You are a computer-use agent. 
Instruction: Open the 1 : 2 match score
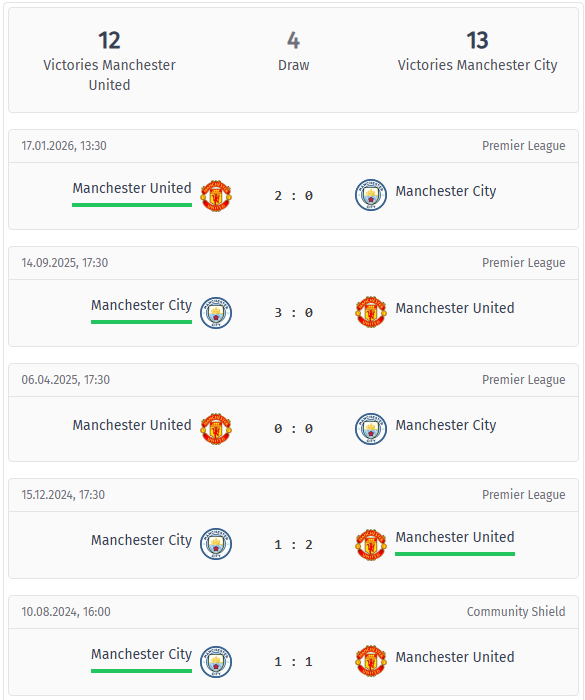tap(293, 545)
